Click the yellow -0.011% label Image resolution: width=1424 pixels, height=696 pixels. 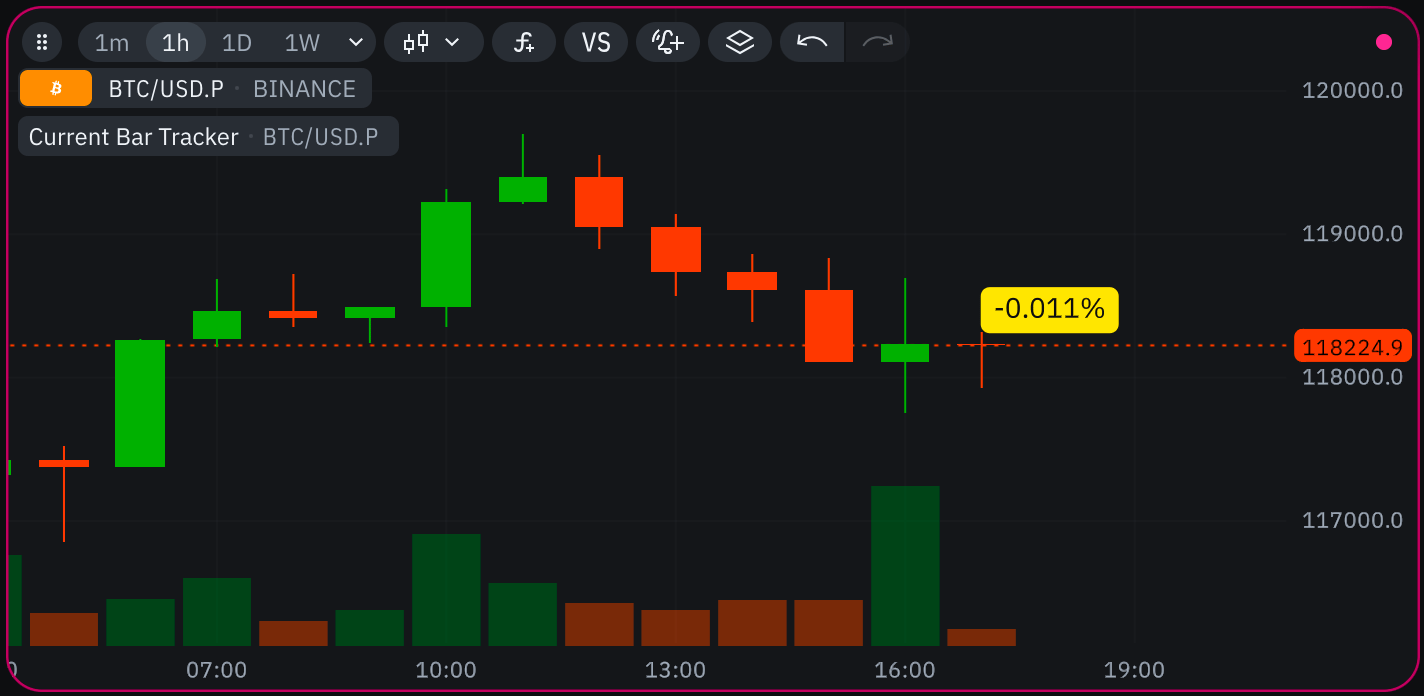click(1049, 309)
